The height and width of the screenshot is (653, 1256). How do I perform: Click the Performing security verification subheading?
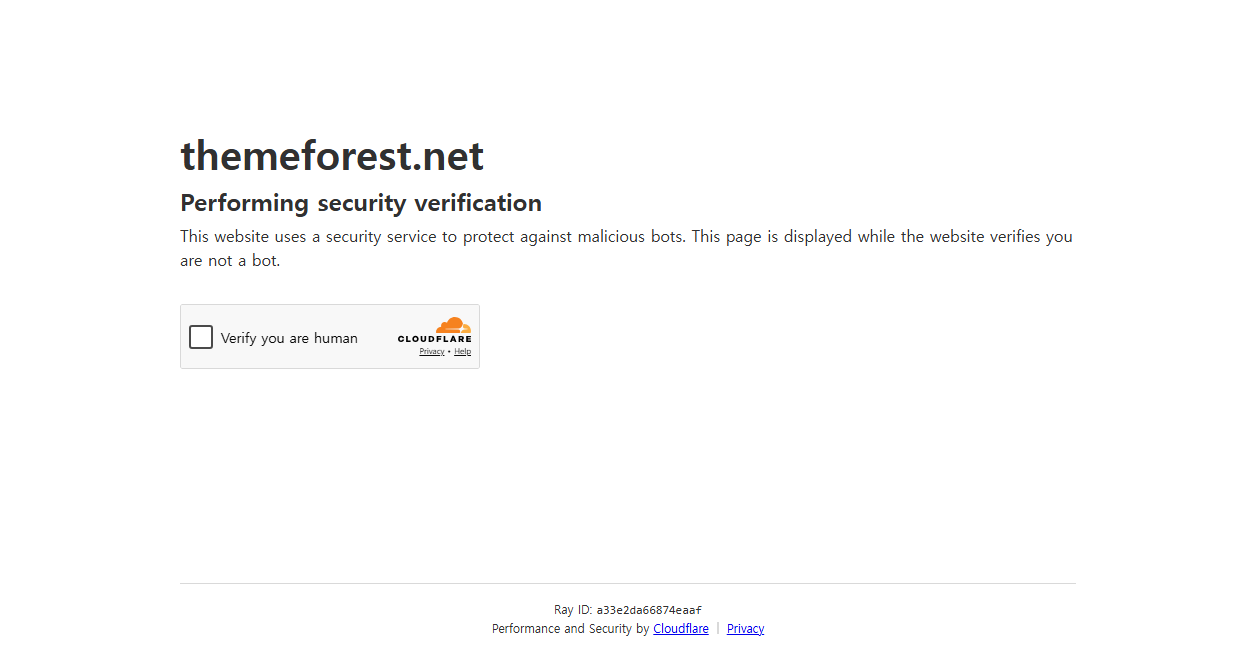(x=361, y=203)
